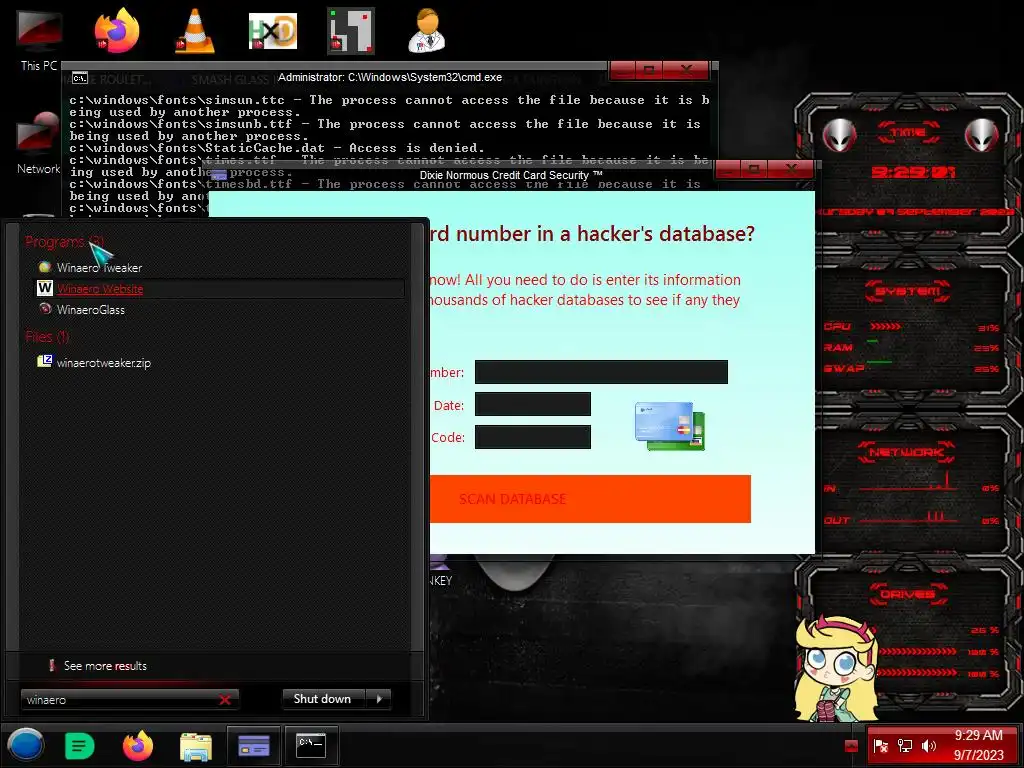1024x768 pixels.
Task: Open the doctor figure desktop shortcut
Action: (427, 31)
